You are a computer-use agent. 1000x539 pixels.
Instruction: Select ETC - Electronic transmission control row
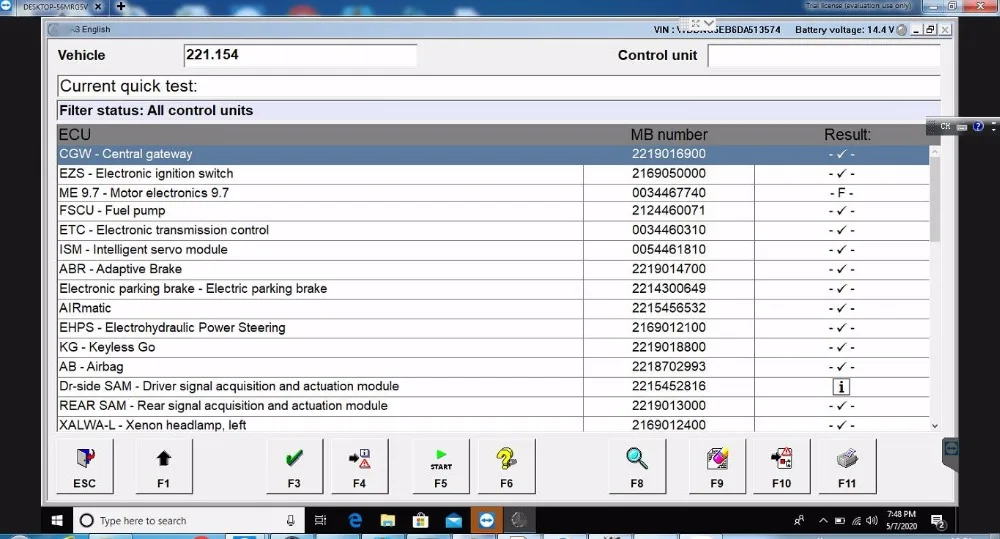(x=493, y=230)
